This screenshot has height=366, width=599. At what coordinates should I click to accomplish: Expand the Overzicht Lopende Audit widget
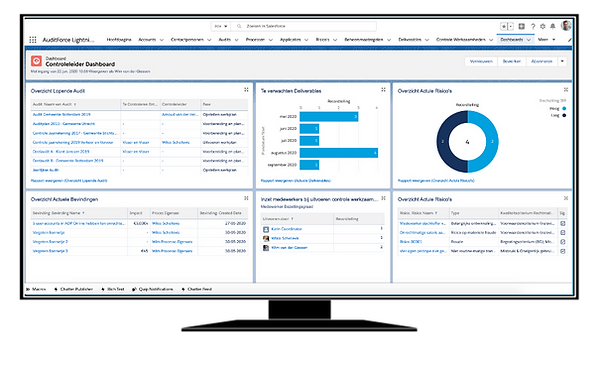point(246,90)
